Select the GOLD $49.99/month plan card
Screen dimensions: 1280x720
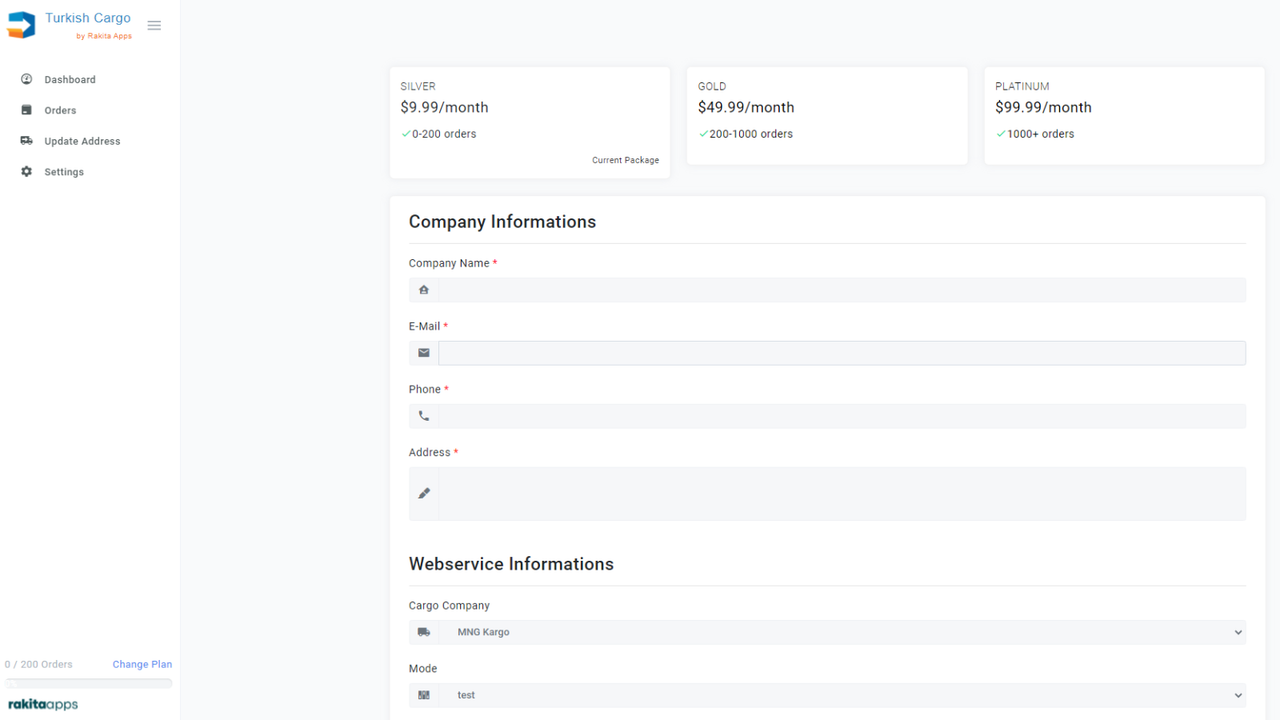coord(827,116)
